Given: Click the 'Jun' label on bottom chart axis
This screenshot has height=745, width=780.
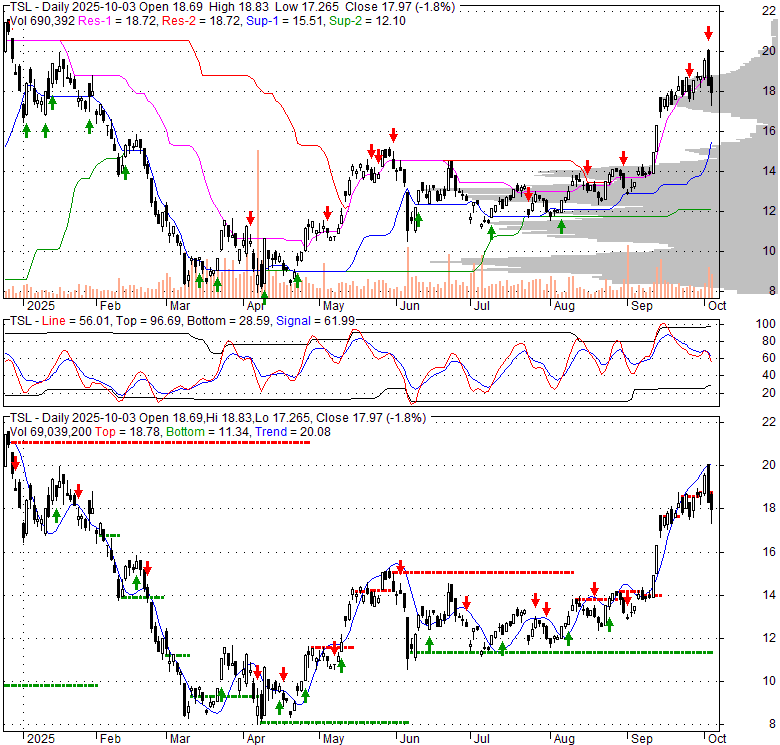Looking at the screenshot, I should tap(409, 739).
